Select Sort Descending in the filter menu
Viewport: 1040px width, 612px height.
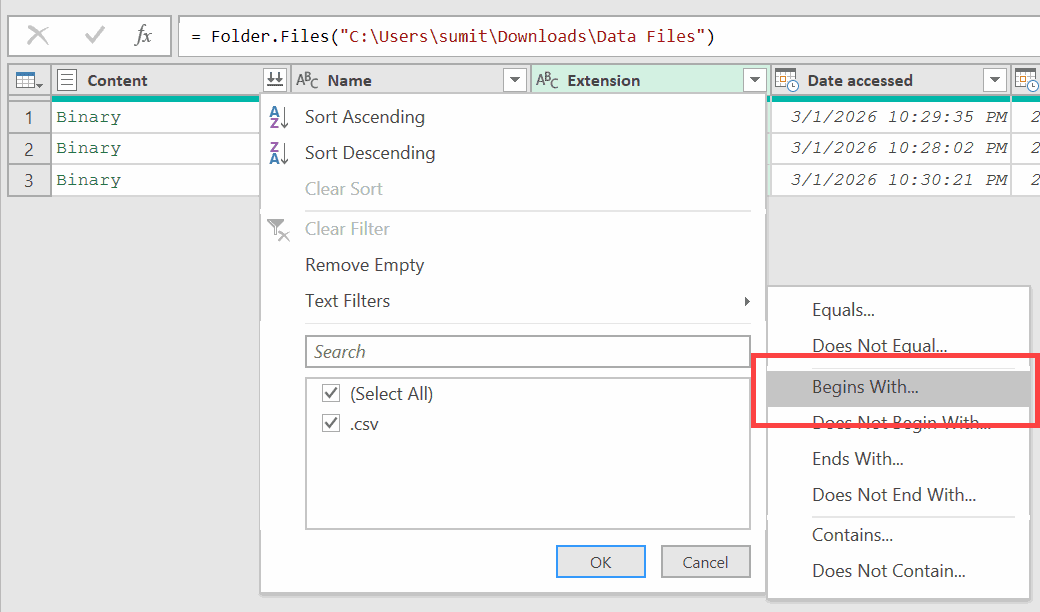point(370,152)
